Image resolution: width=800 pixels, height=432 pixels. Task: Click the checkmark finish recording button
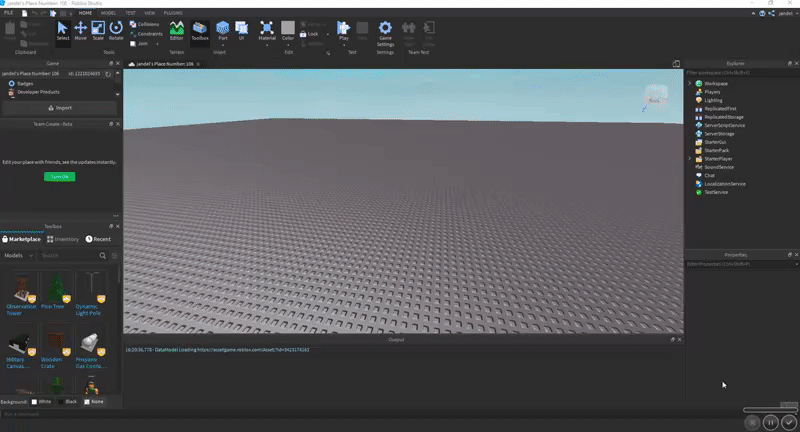tap(789, 422)
